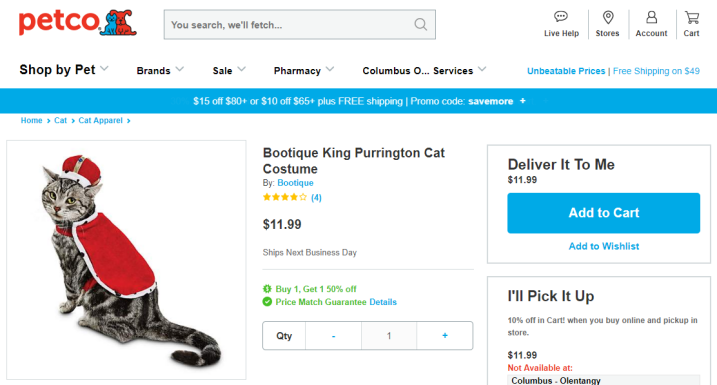This screenshot has width=717, height=385.
Task: Decrease quantity with minus button
Action: (333, 336)
